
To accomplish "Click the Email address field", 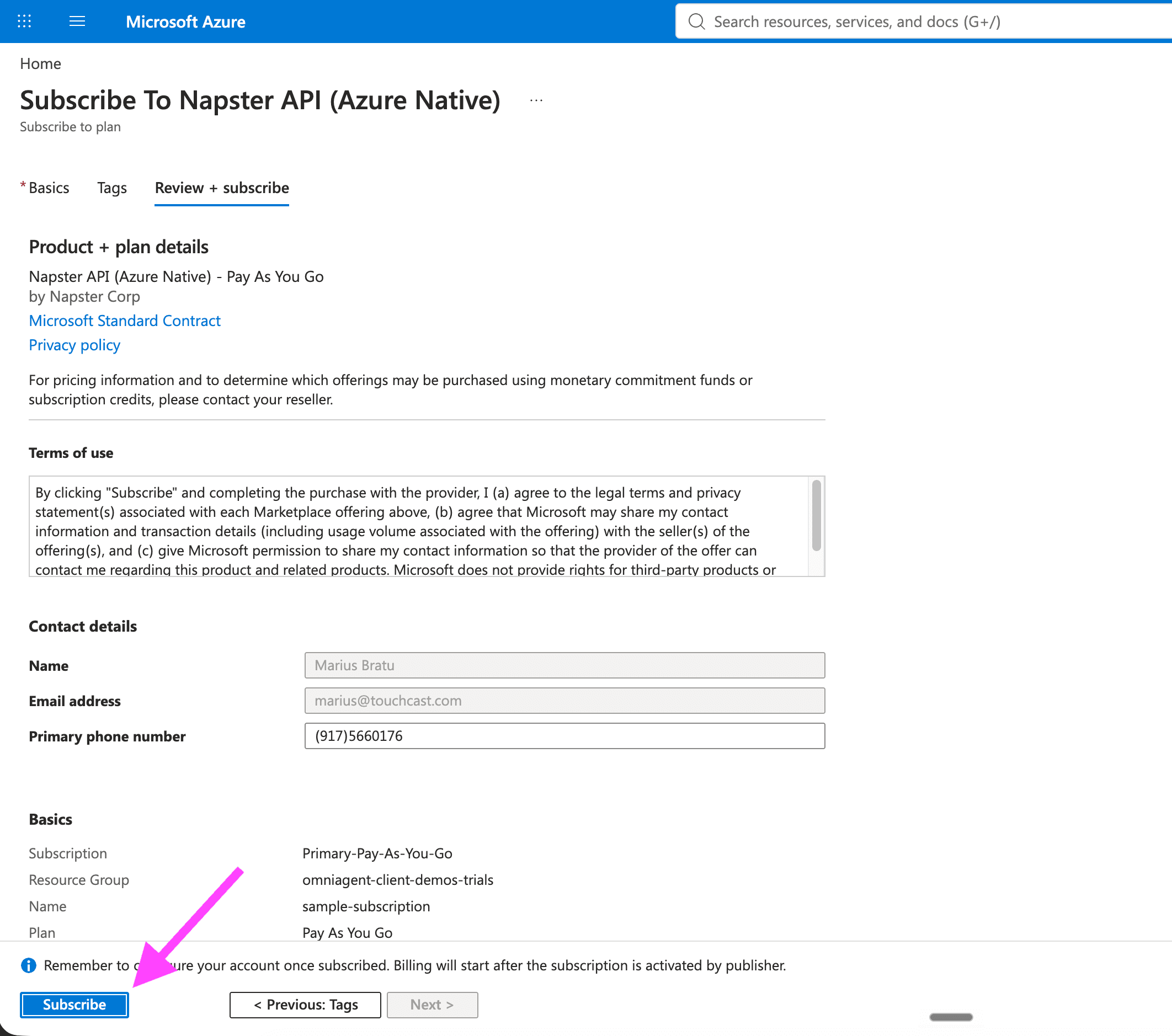I will click(x=565, y=701).
